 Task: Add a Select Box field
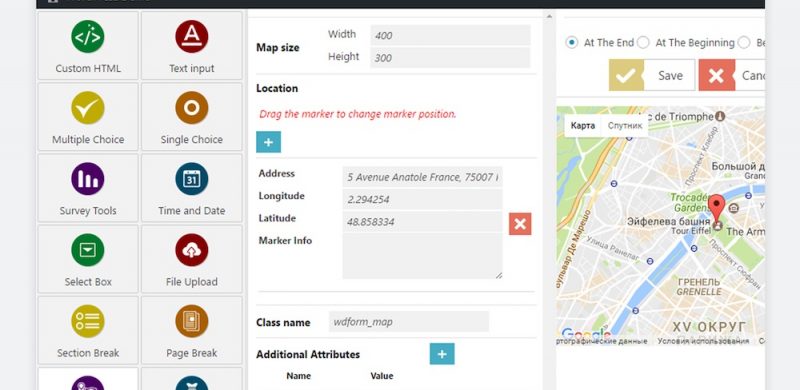[88, 259]
